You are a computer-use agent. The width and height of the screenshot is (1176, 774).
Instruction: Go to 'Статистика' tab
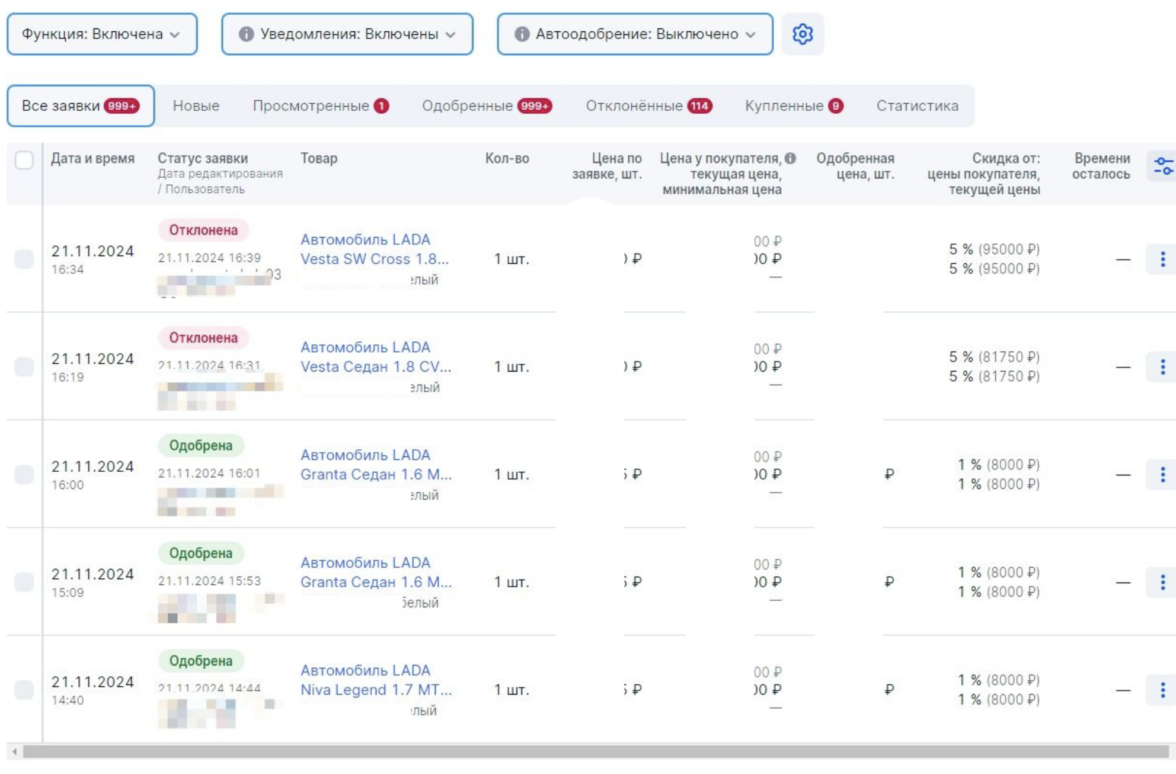pyautogui.click(x=917, y=106)
